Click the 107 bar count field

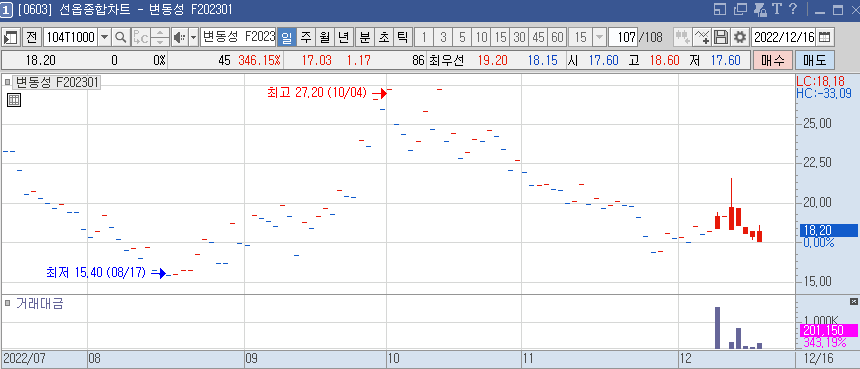[x=623, y=37]
